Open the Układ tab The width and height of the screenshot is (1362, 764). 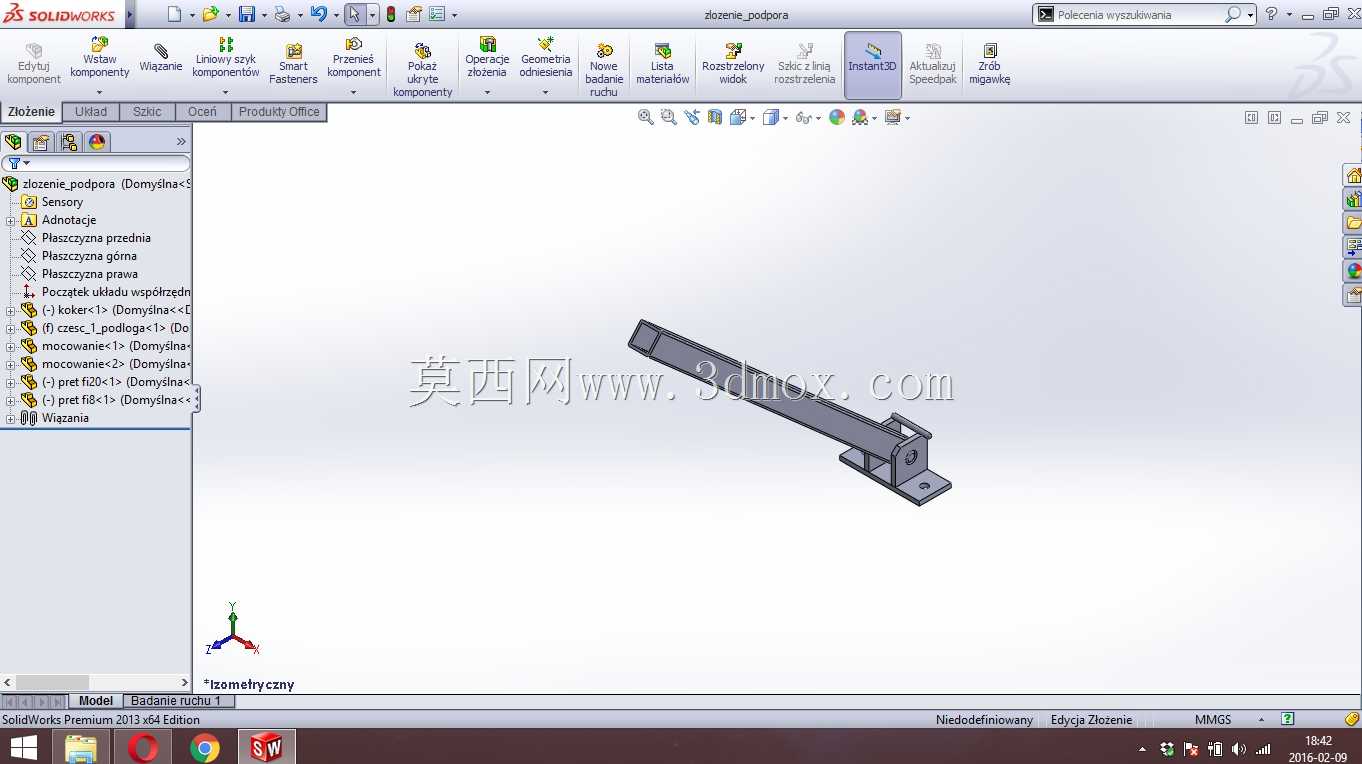pyautogui.click(x=91, y=112)
